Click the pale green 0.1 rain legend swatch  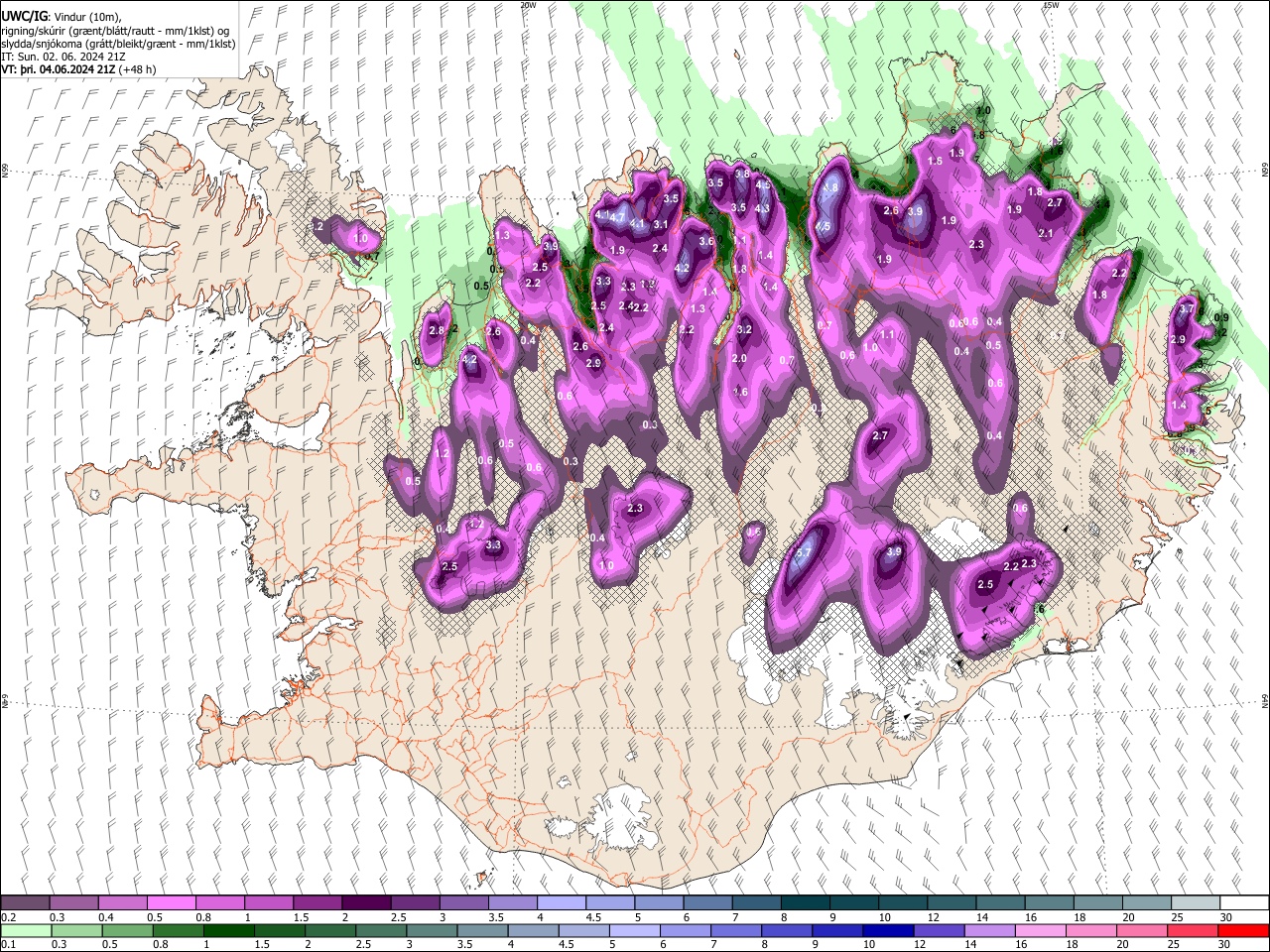pyautogui.click(x=25, y=931)
